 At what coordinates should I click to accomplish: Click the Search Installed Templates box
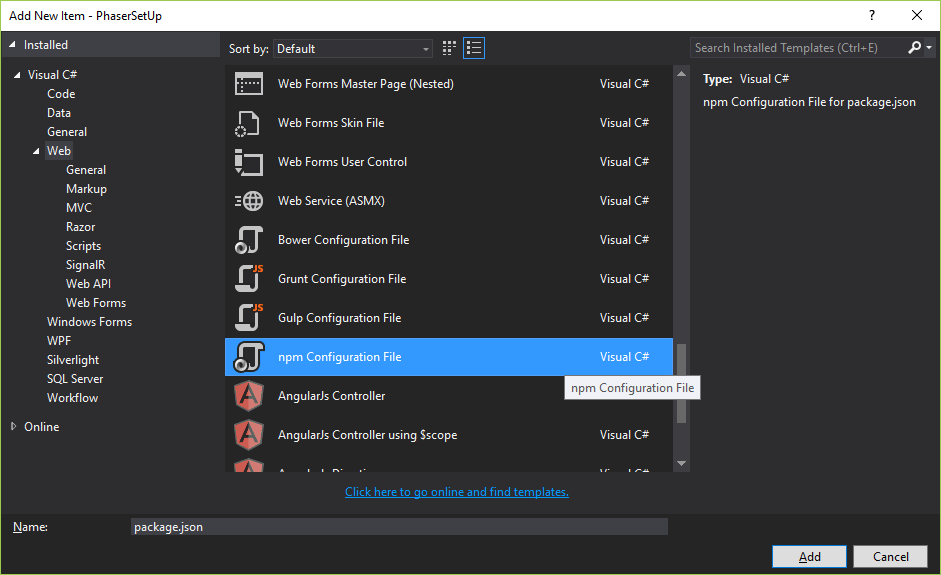798,47
